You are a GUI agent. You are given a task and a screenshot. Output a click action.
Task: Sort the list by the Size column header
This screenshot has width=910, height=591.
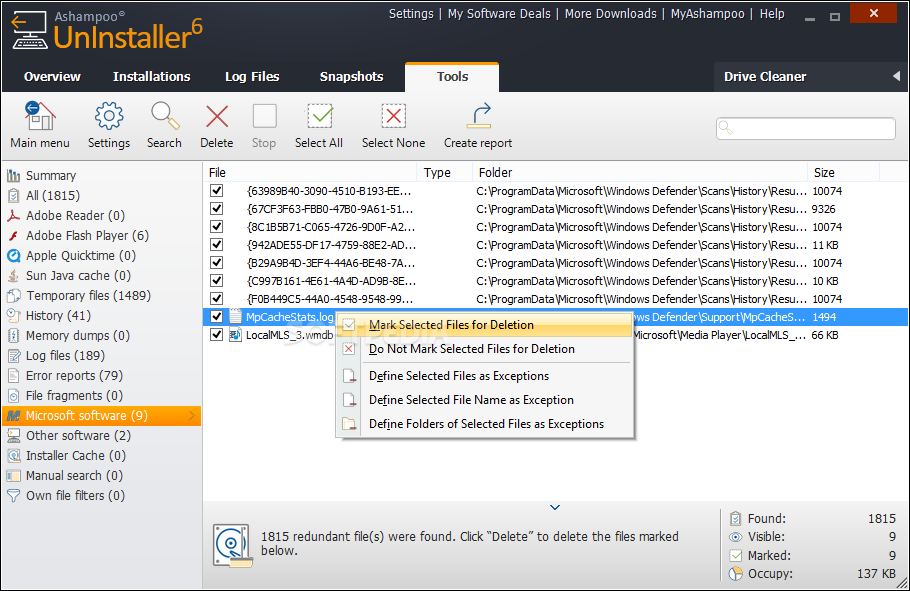pos(843,172)
